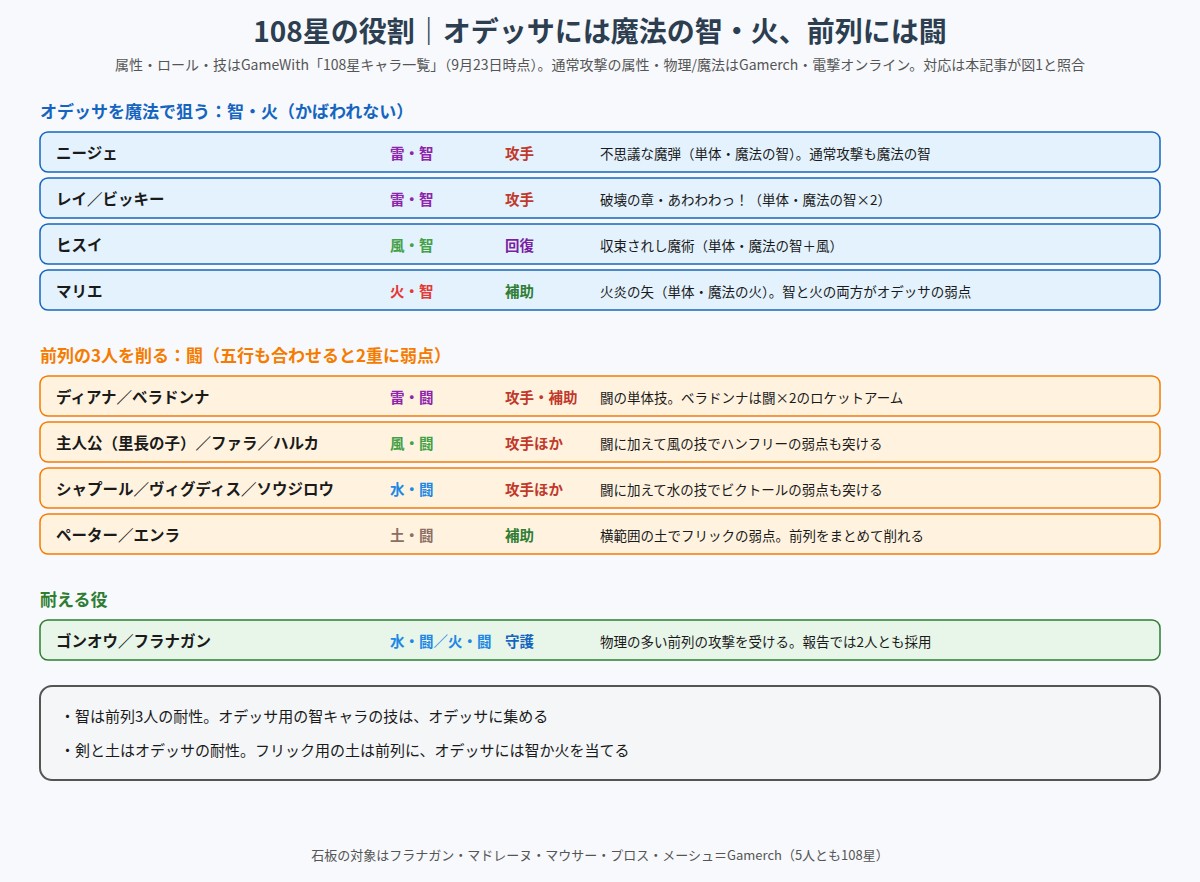The height and width of the screenshot is (882, 1200).
Task: Select the character name ヒスイ
Action: click(79, 246)
